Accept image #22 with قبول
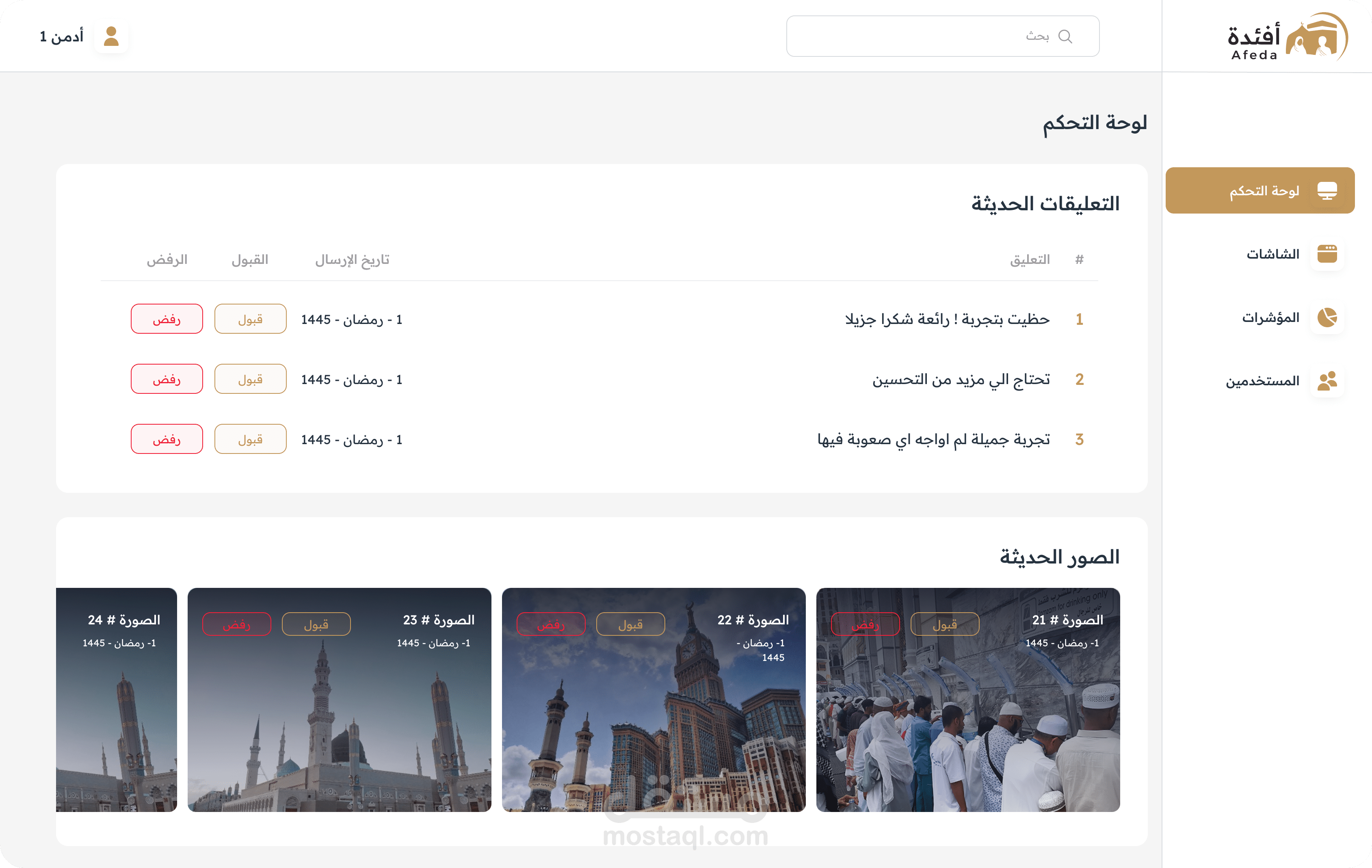 (x=630, y=624)
